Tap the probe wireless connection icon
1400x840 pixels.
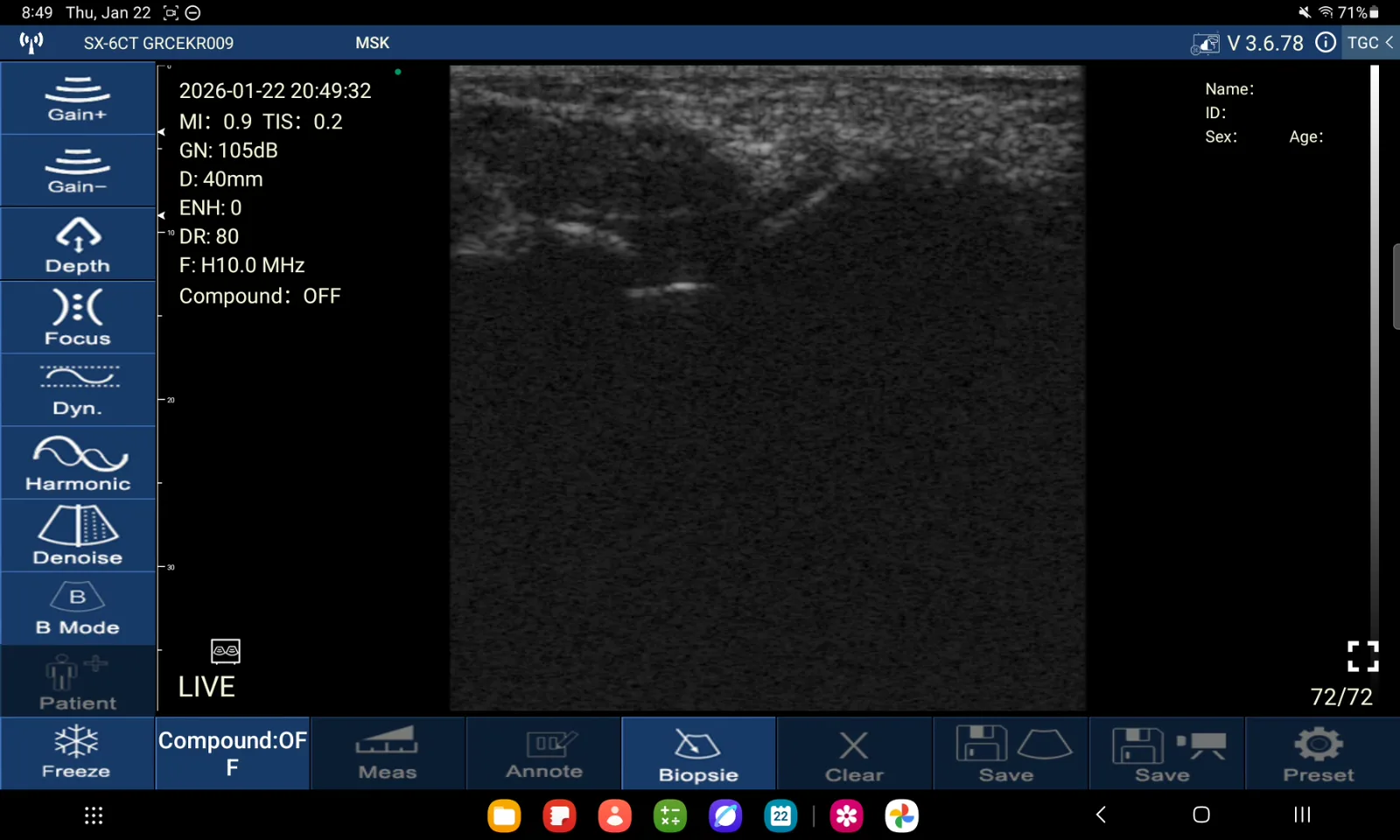(x=31, y=43)
